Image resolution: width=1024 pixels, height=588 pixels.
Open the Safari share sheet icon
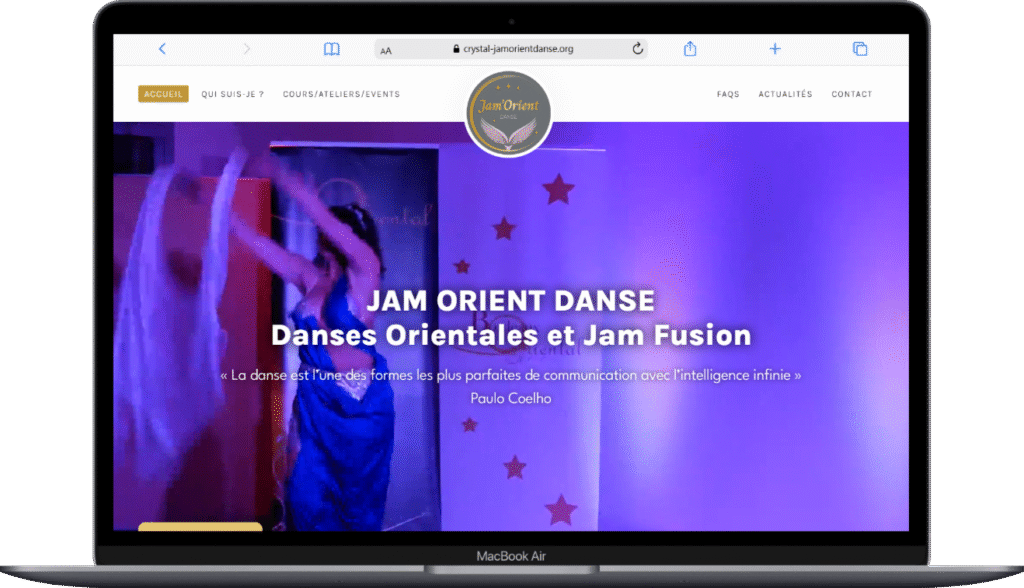tap(690, 48)
